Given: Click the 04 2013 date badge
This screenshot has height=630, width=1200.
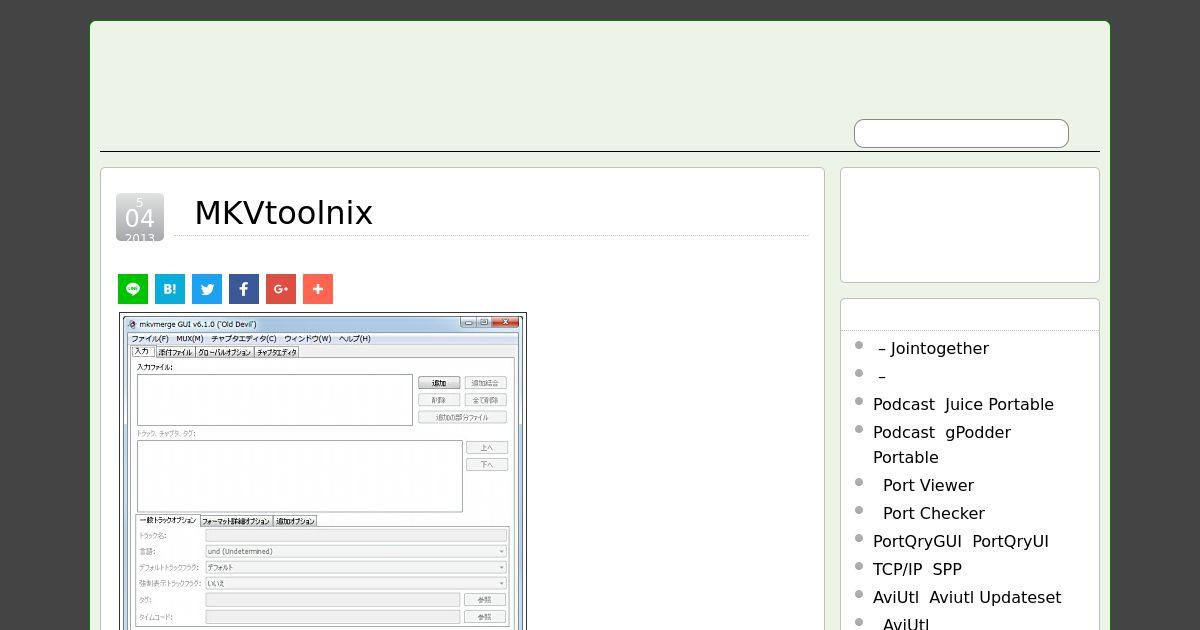Looking at the screenshot, I should pyautogui.click(x=140, y=217).
